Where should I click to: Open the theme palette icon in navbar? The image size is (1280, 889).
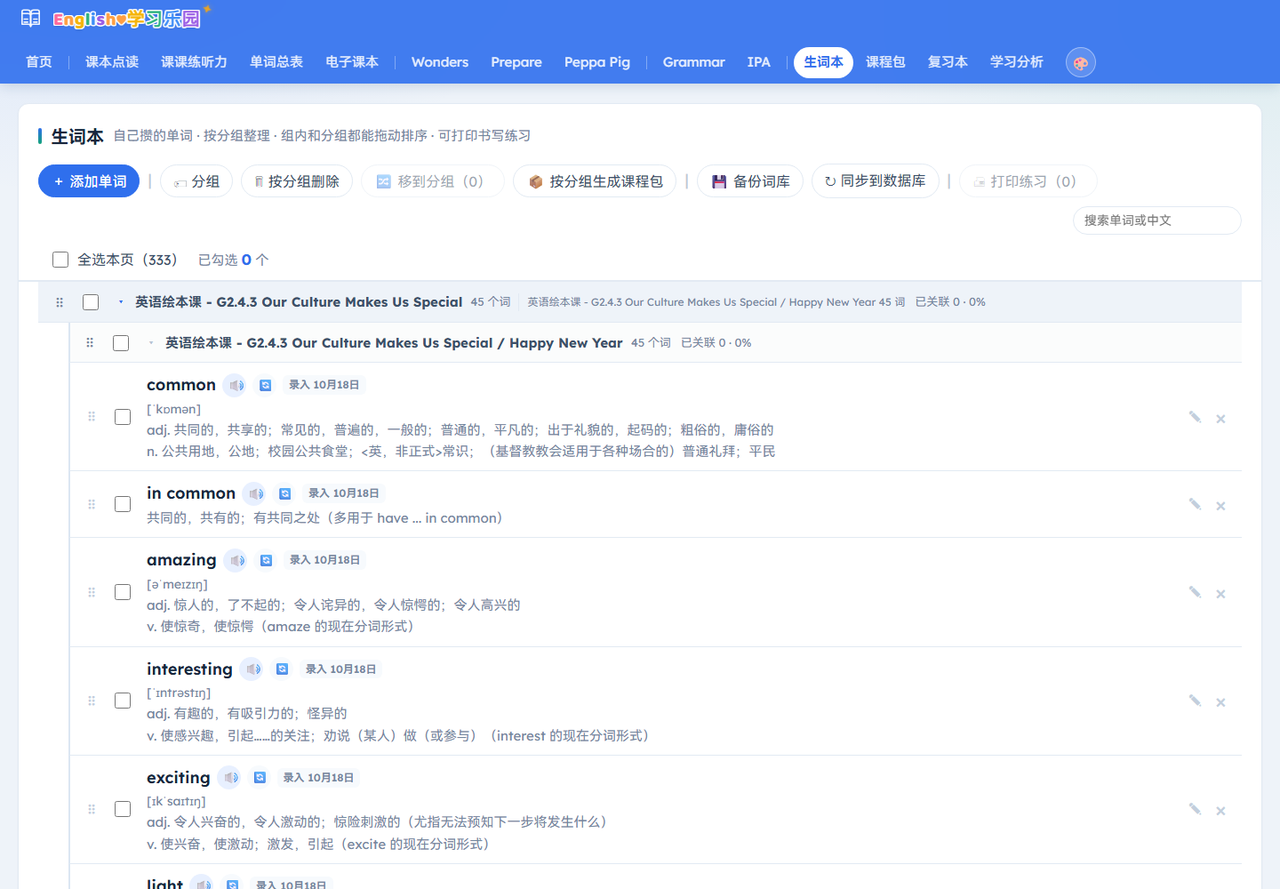pyautogui.click(x=1080, y=62)
